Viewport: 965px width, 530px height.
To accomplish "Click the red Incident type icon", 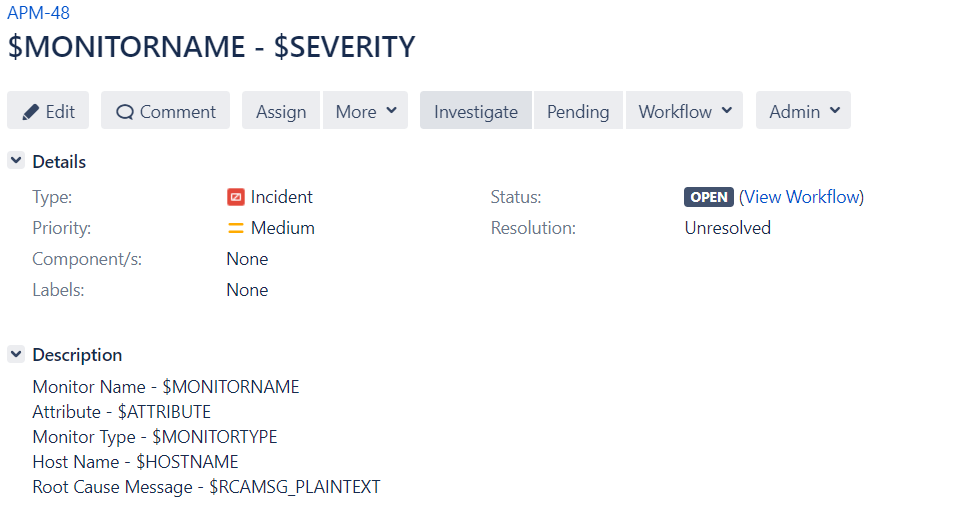I will tap(236, 197).
